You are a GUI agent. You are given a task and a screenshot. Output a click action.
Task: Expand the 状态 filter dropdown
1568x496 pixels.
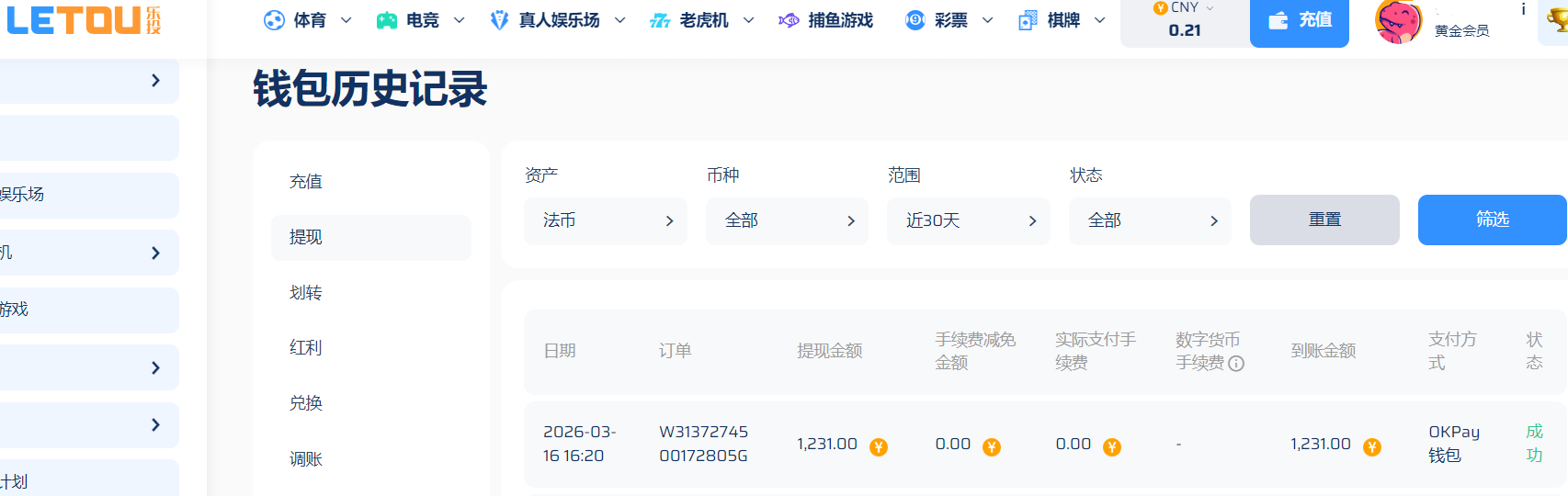1149,220
